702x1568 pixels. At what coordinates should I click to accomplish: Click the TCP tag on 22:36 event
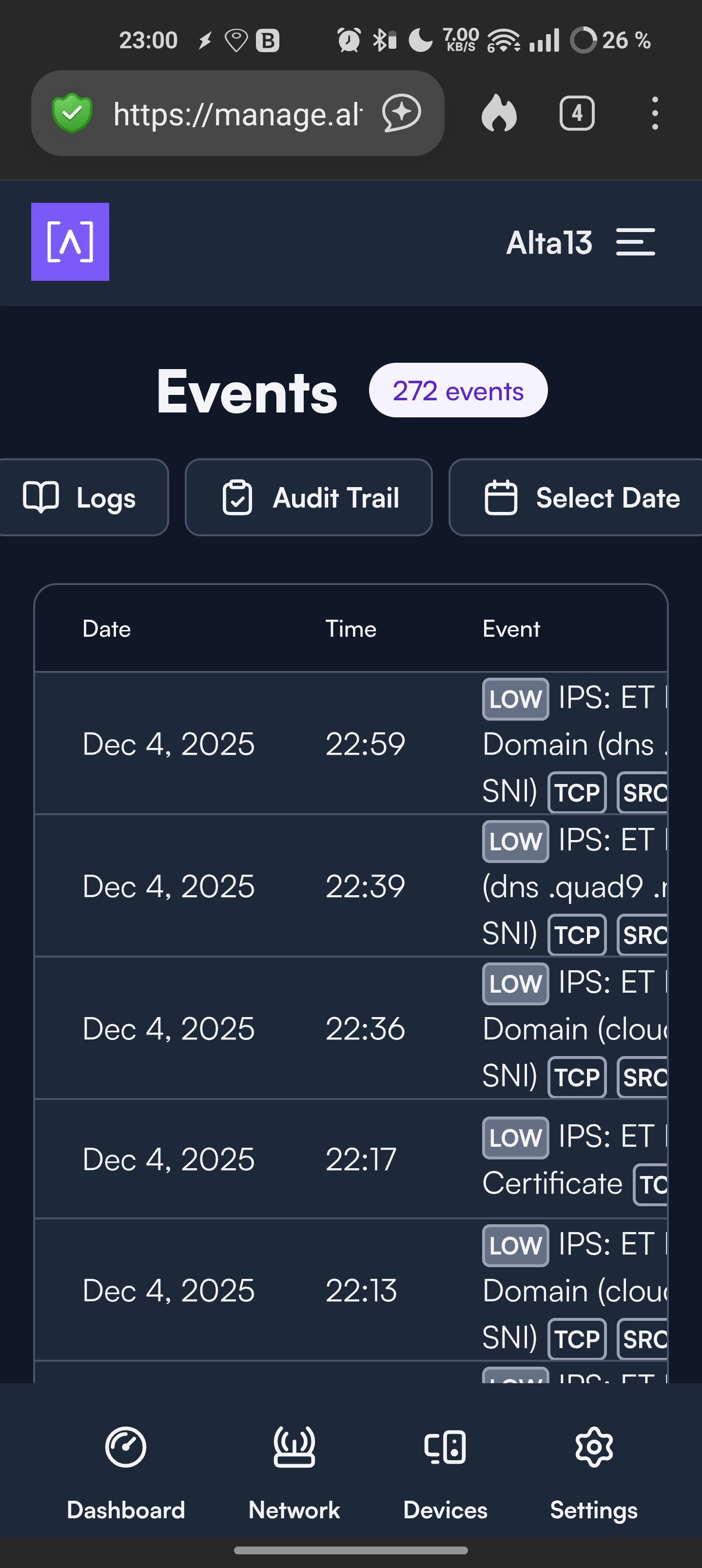(x=577, y=1078)
